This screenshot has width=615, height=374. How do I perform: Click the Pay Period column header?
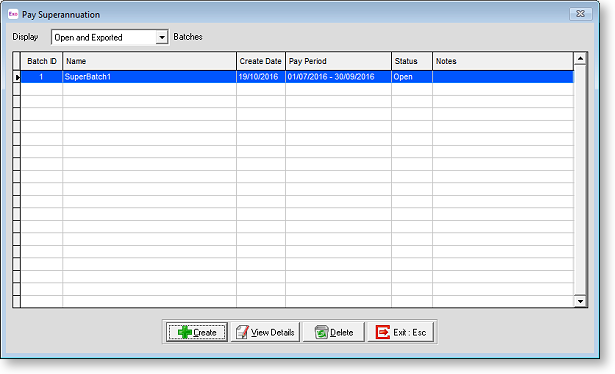338,61
